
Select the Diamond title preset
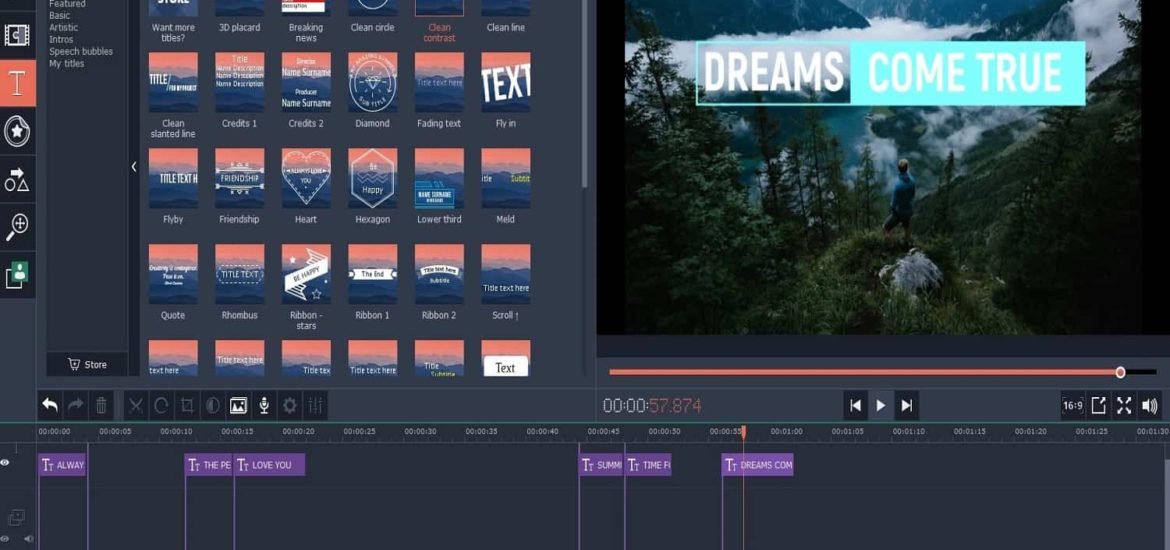point(372,82)
